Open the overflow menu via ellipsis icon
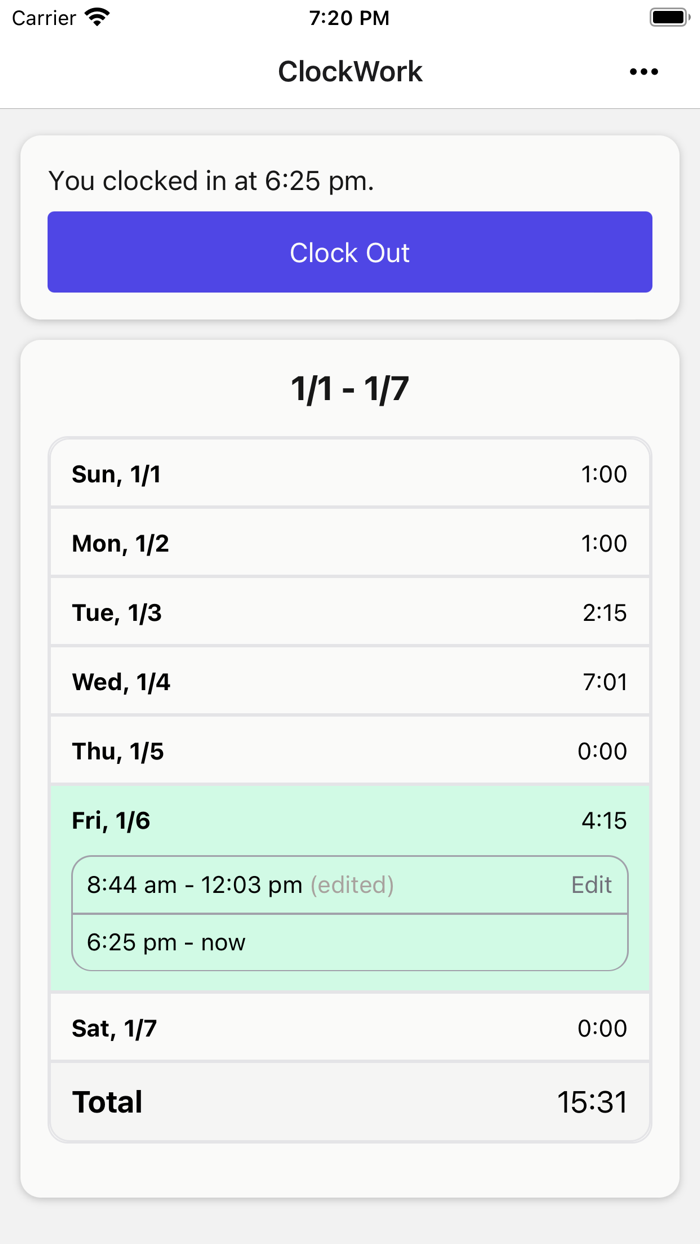The height and width of the screenshot is (1244, 700). [x=644, y=71]
